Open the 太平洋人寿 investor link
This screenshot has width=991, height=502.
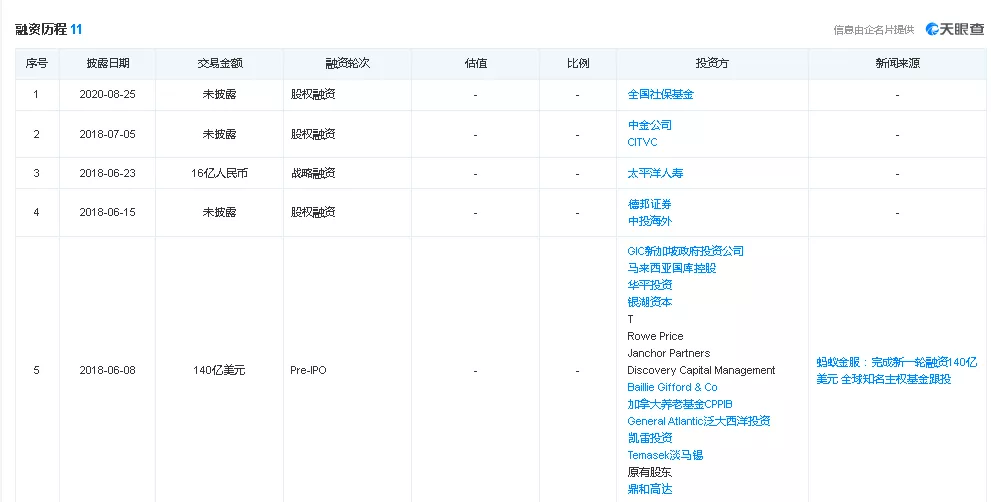655,173
